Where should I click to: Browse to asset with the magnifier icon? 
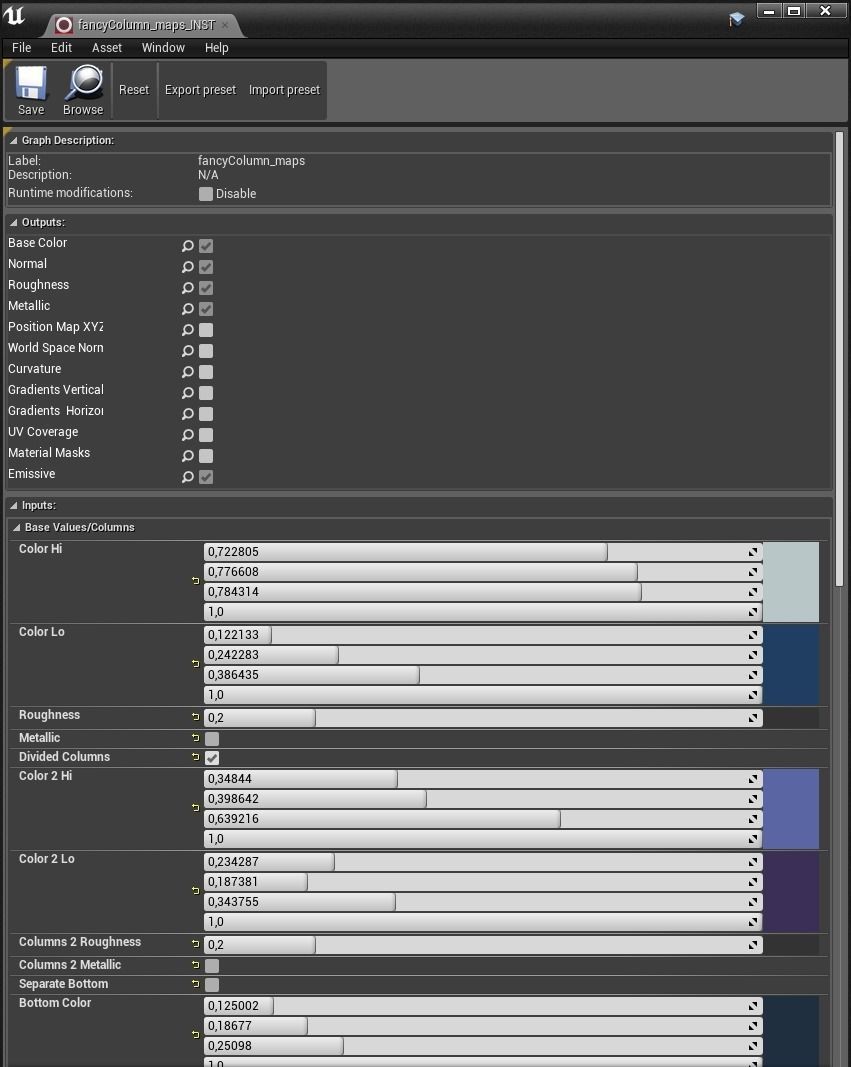point(83,91)
